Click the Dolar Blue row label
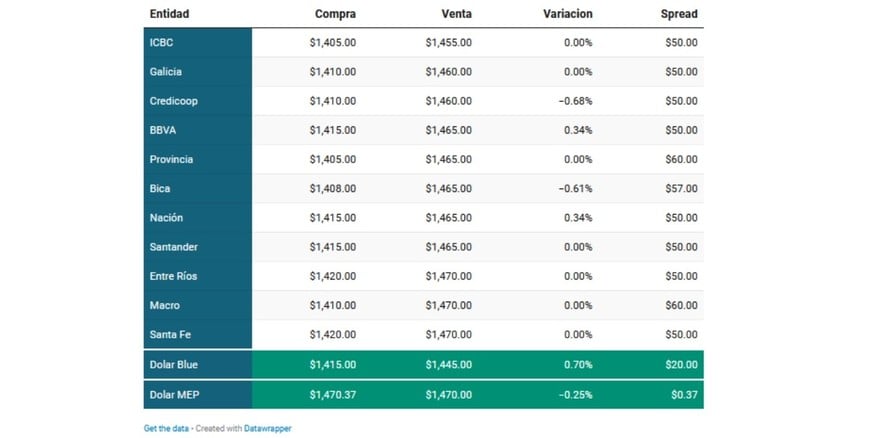Viewport: 870px width, 438px height. (174, 365)
